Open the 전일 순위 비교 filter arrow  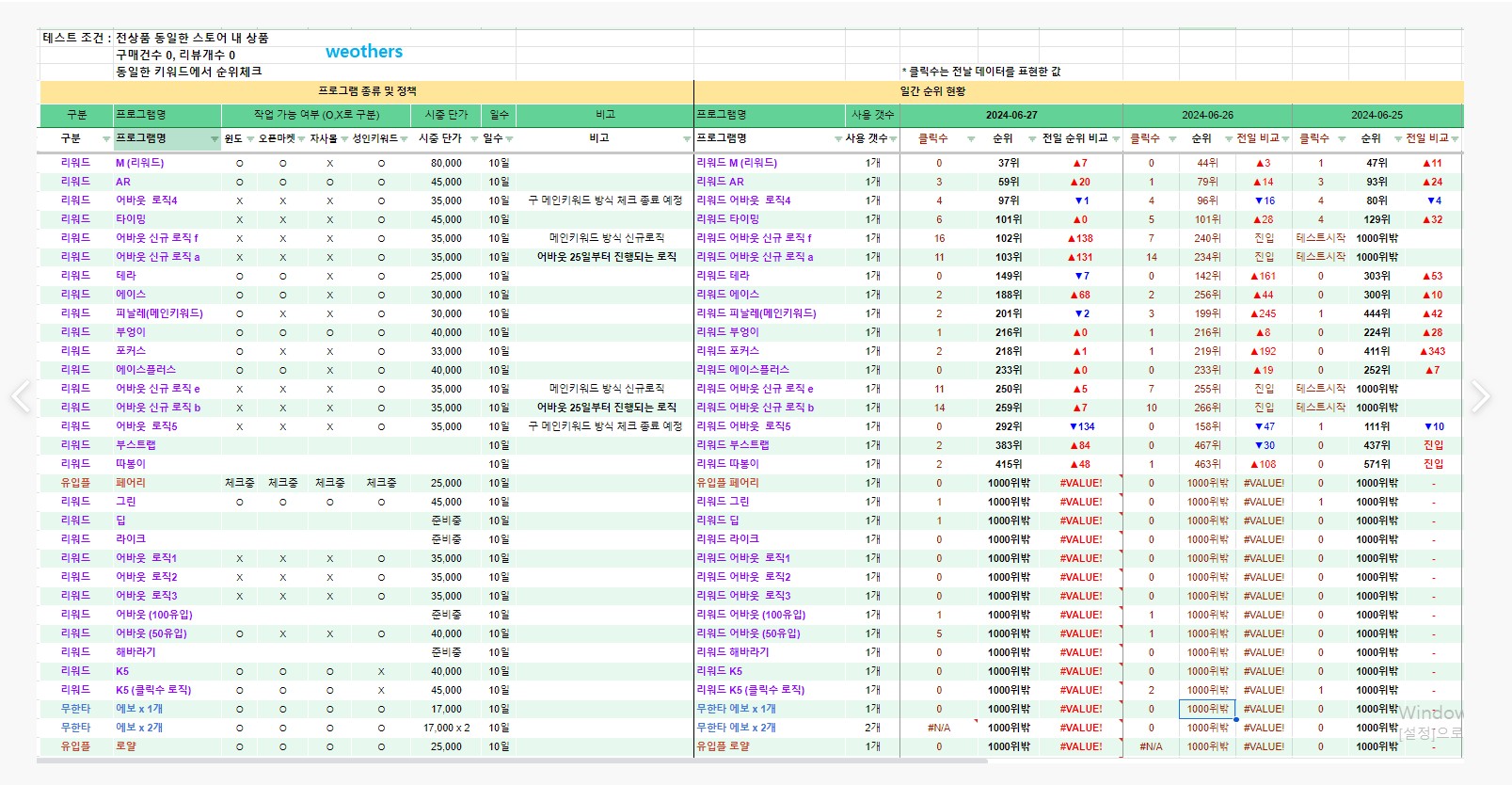pos(1116,139)
